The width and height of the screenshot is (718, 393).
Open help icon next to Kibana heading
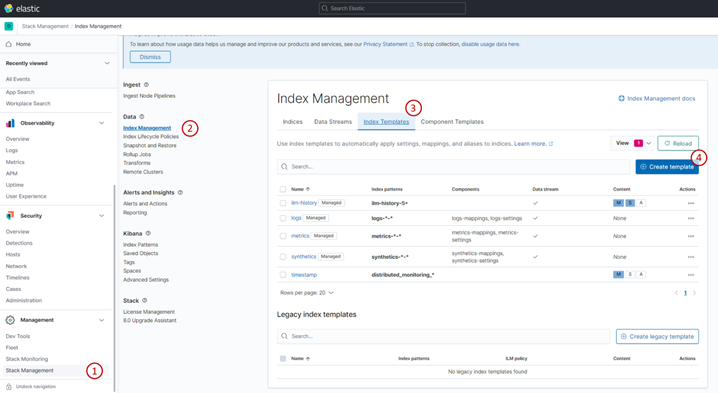[148, 233]
